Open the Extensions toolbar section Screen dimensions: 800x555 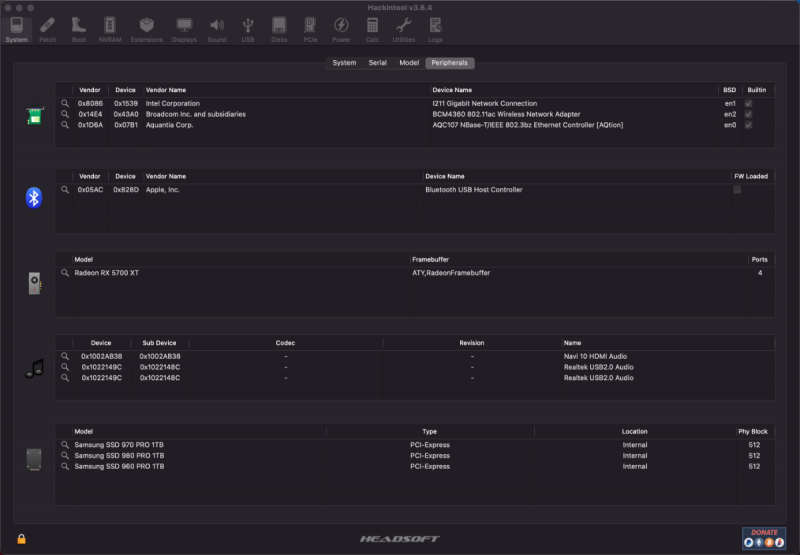tap(146, 28)
